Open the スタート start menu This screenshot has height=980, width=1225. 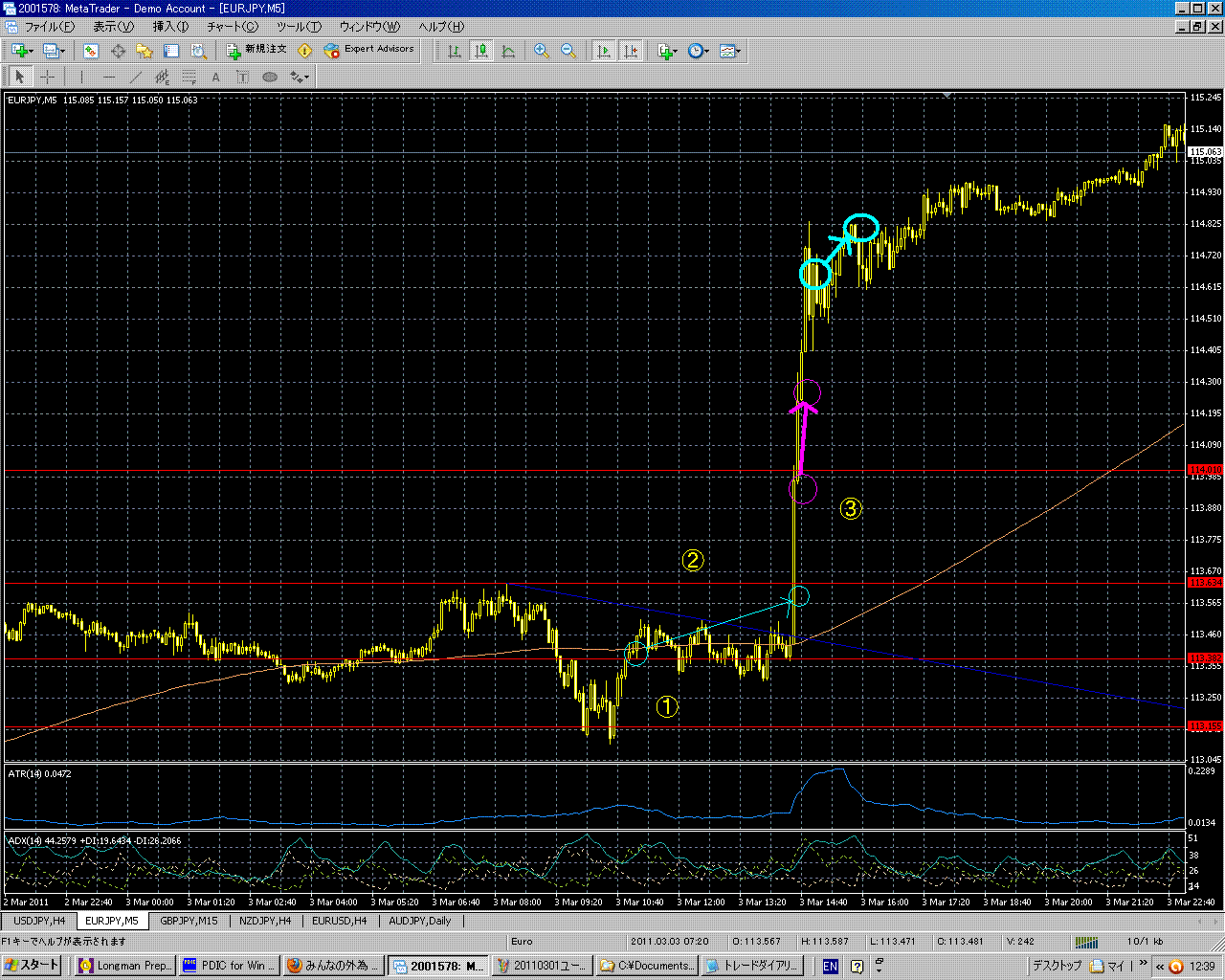[x=33, y=966]
